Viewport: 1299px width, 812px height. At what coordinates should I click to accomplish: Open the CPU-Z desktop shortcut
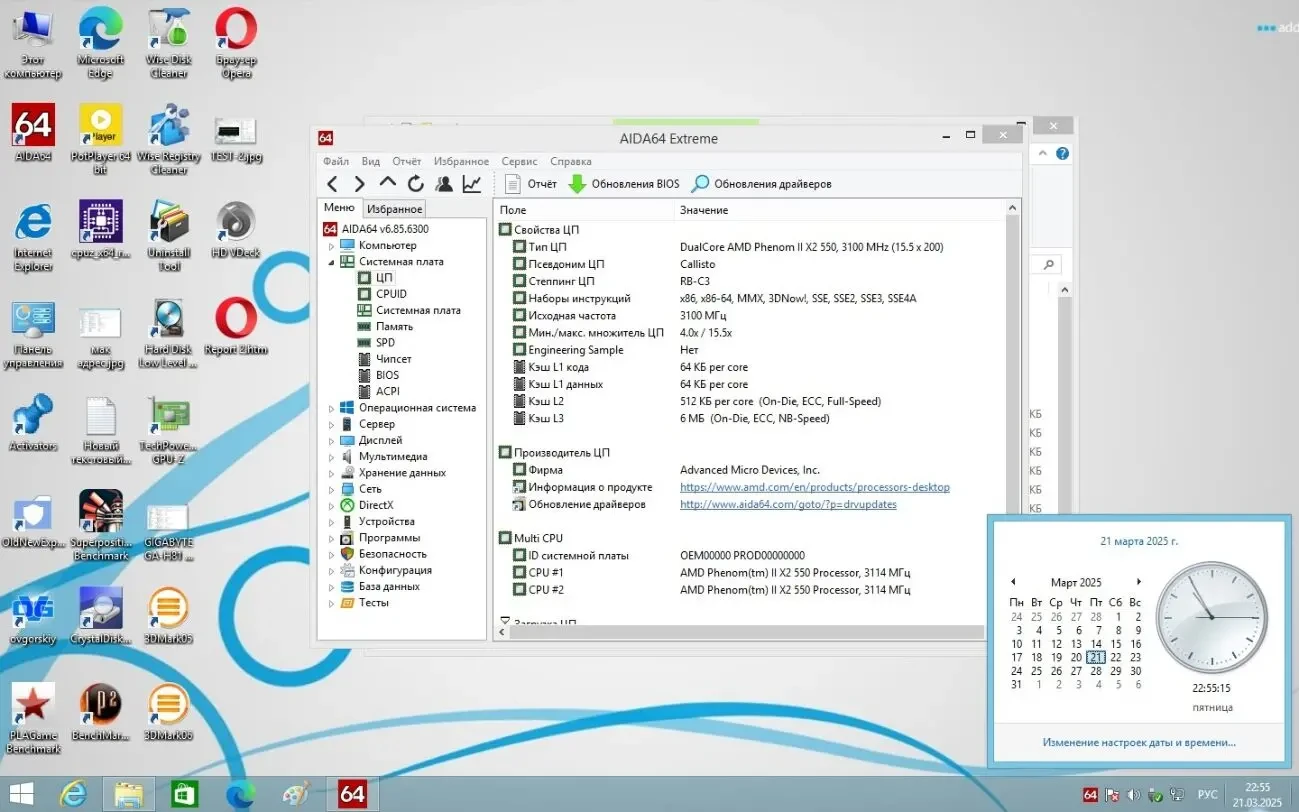click(100, 228)
